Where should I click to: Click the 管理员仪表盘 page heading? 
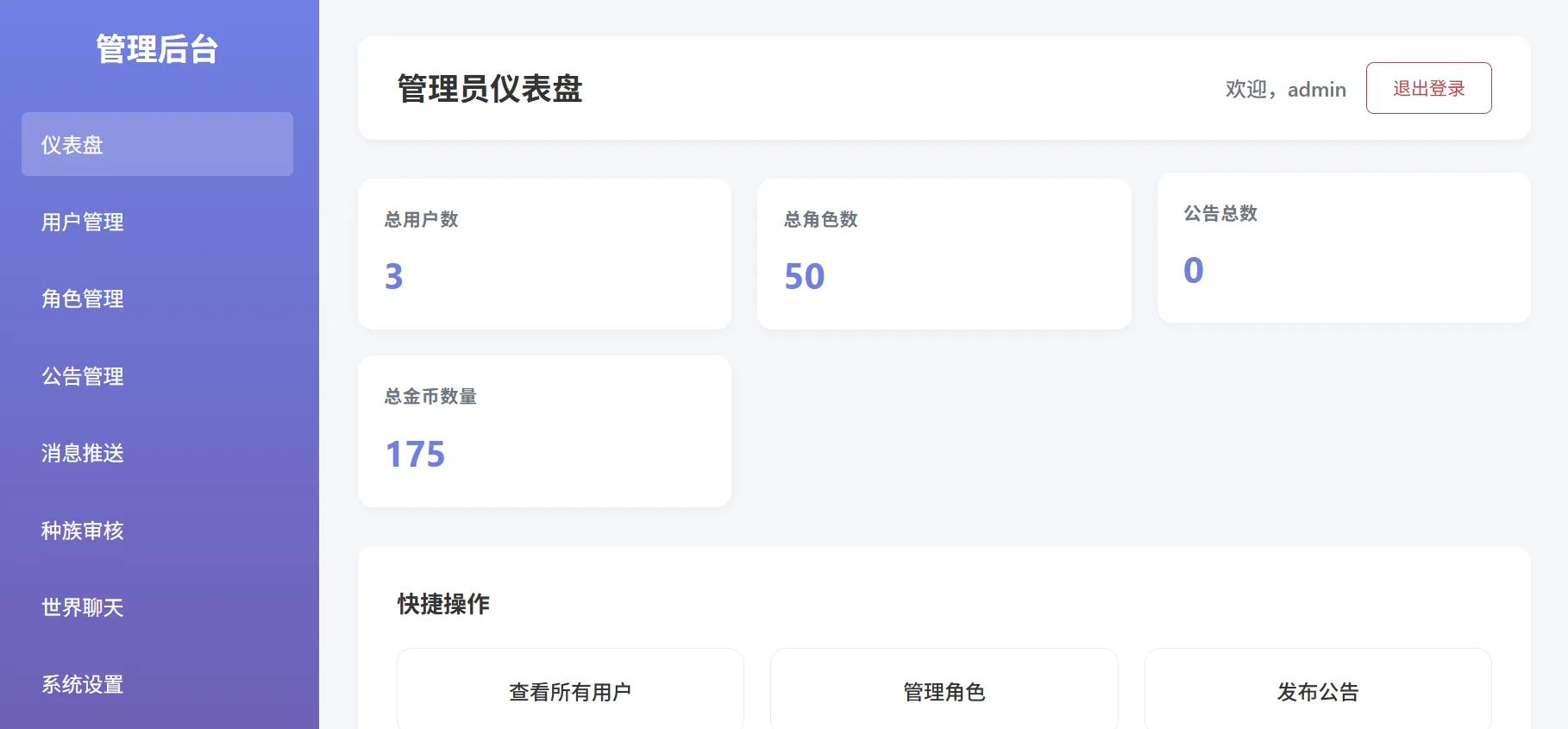point(490,89)
